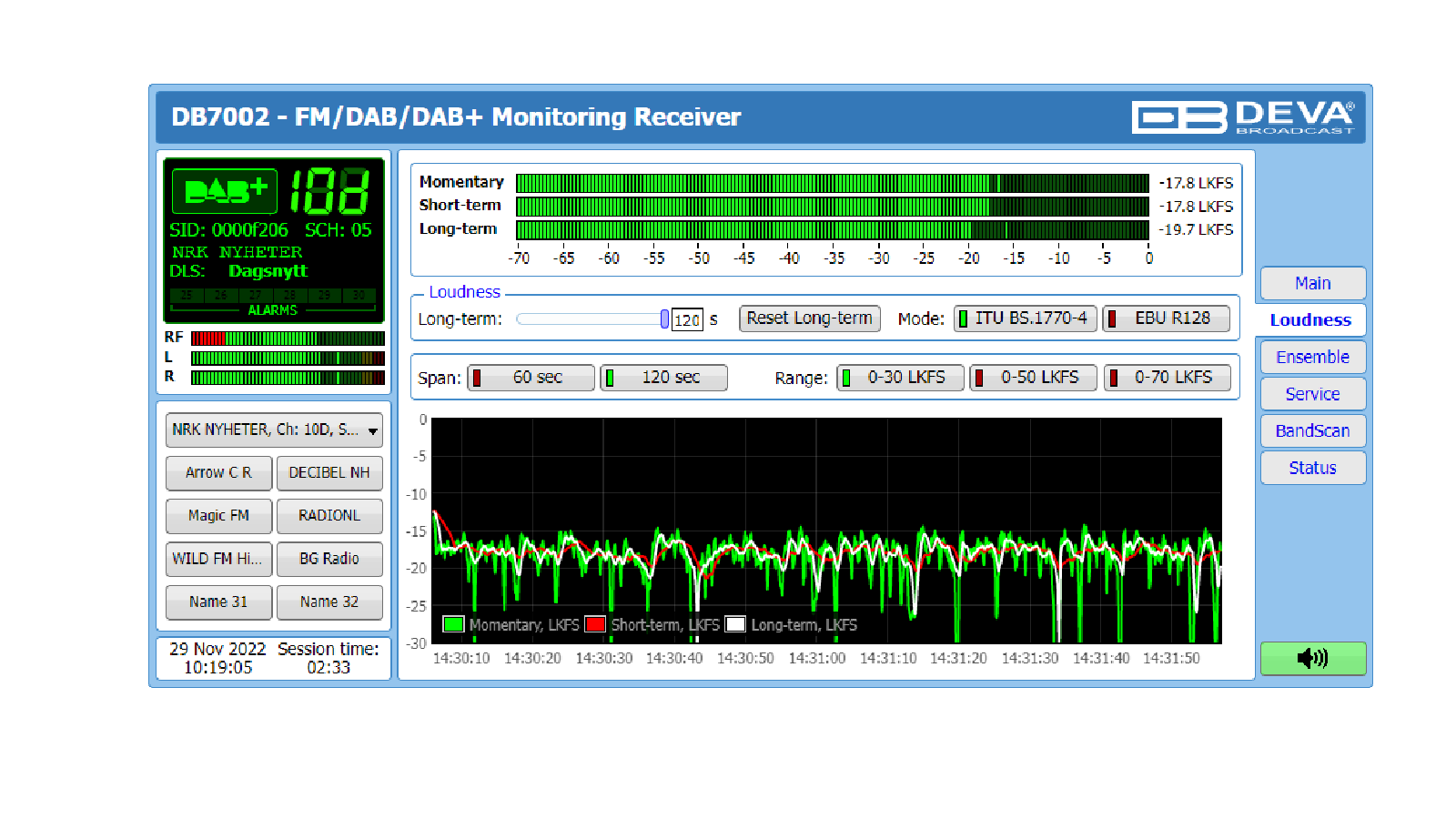Image resolution: width=1456 pixels, height=819 pixels.
Task: Tune to Arrow C R preset
Action: [218, 473]
